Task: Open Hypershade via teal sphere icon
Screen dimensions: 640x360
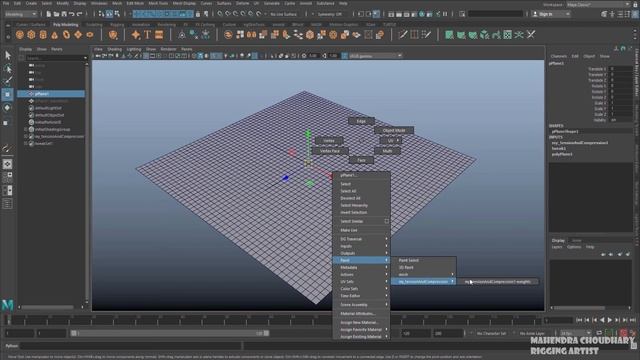Action: [422, 14]
